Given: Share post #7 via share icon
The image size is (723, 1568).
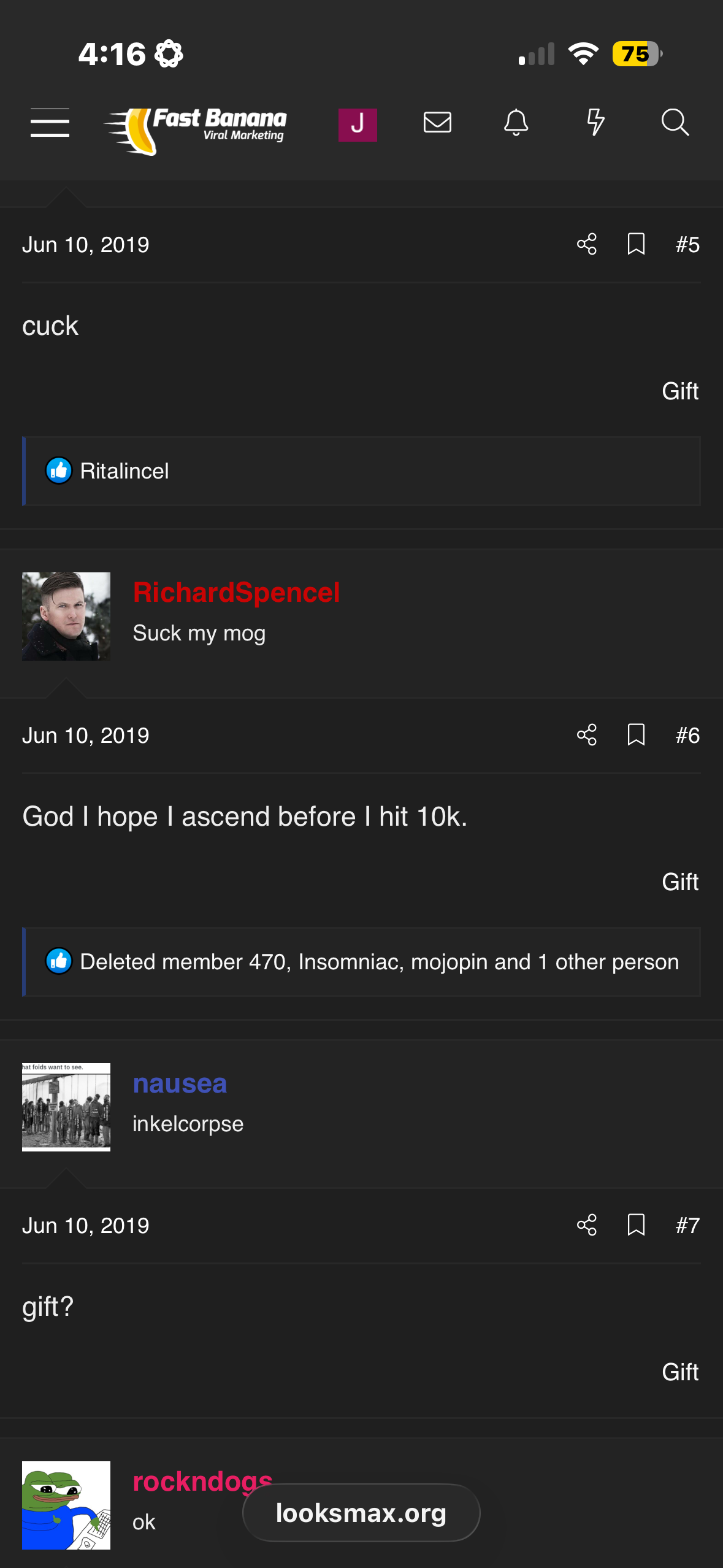Looking at the screenshot, I should 587,1225.
